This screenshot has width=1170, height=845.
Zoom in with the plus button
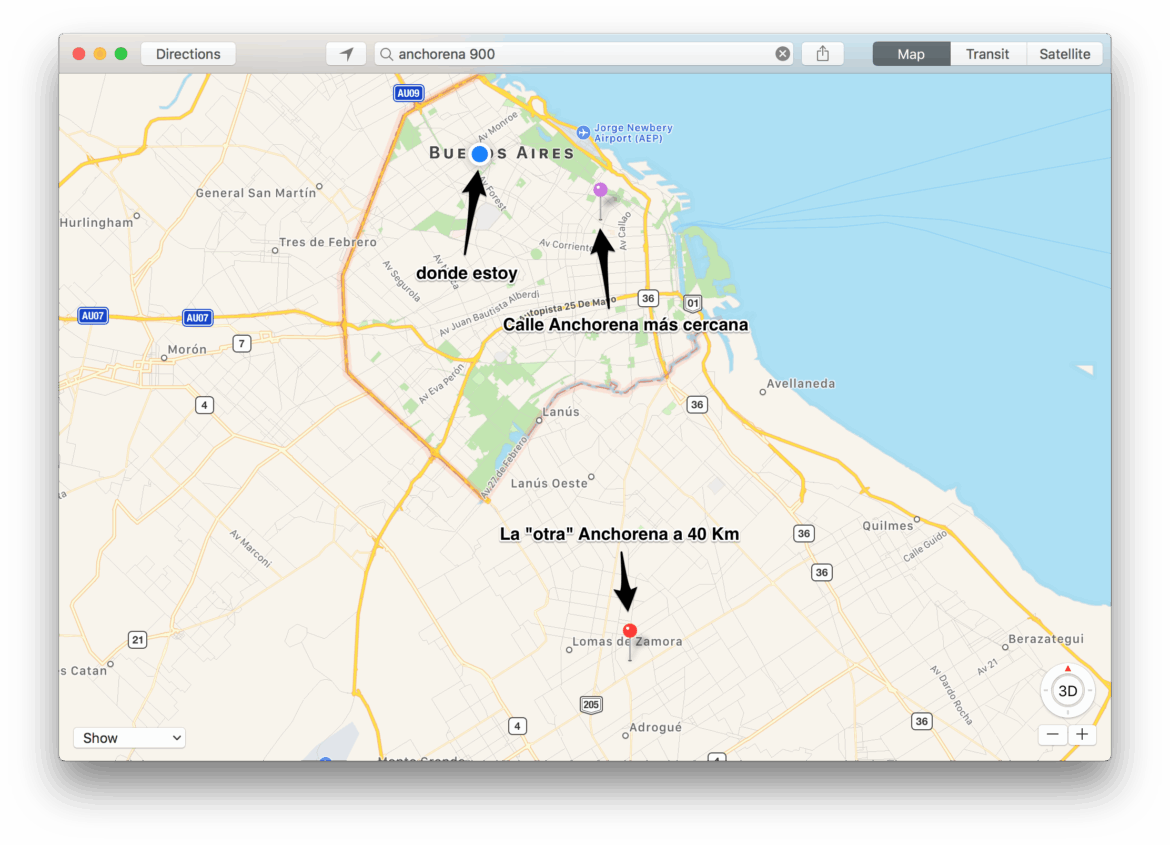tap(1082, 733)
